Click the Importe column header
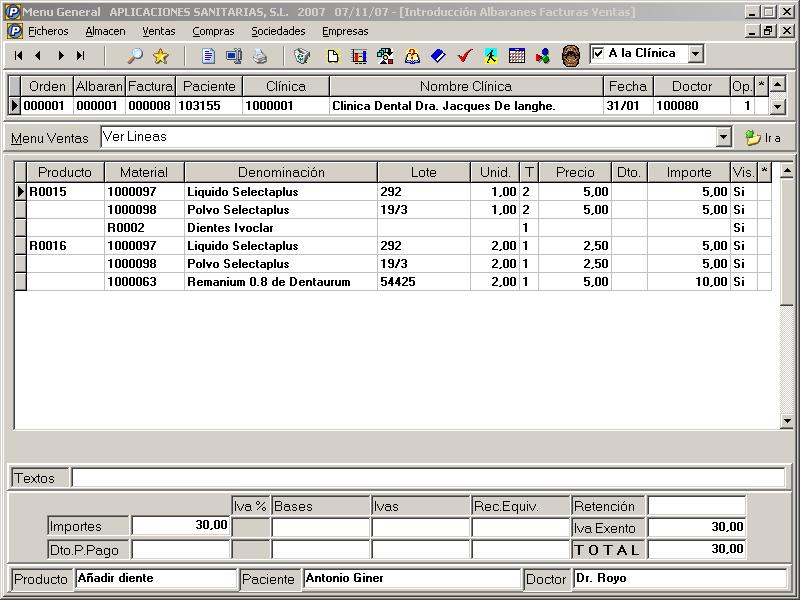This screenshot has width=800, height=600. click(x=689, y=172)
